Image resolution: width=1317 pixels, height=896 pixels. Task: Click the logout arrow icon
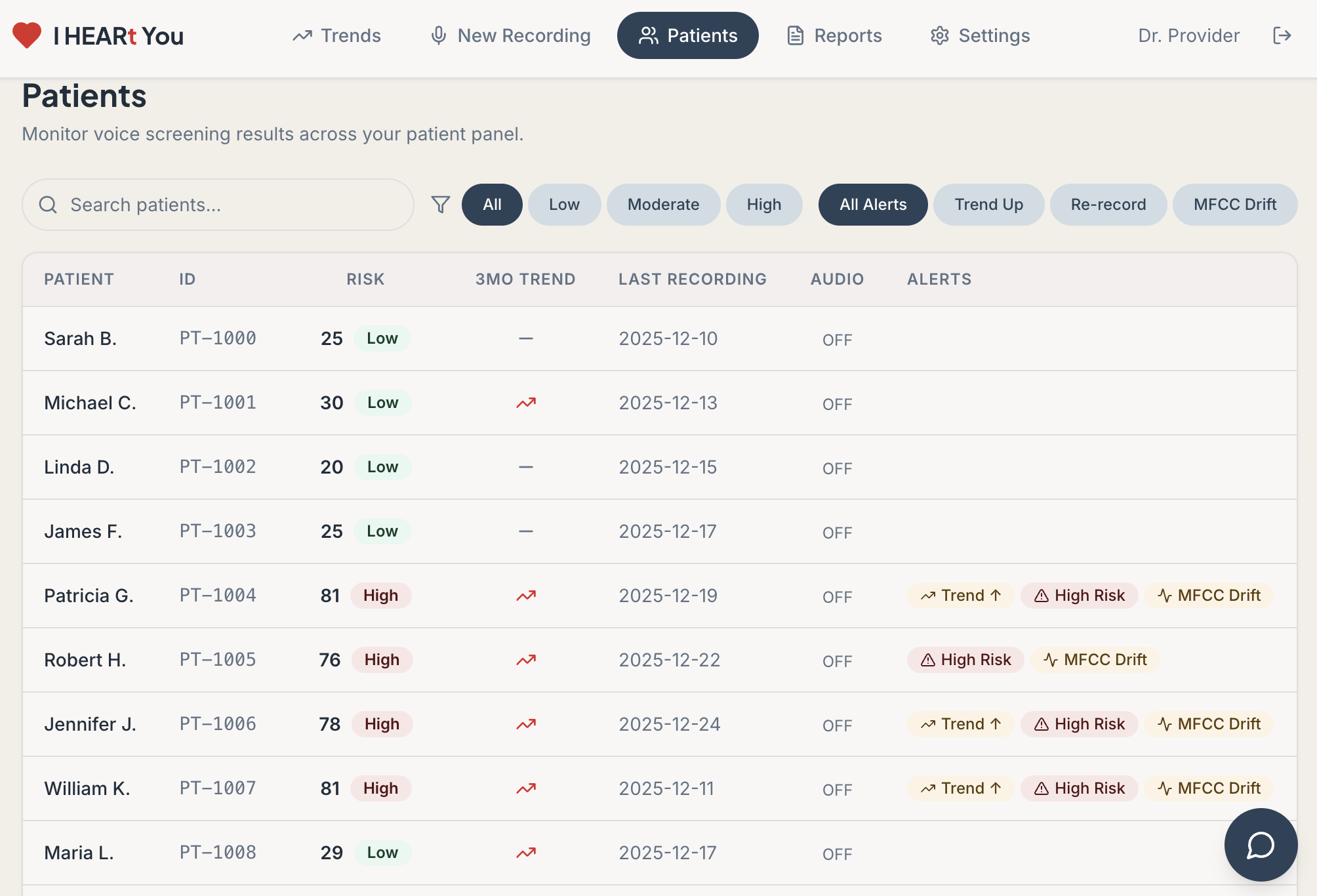[x=1282, y=35]
